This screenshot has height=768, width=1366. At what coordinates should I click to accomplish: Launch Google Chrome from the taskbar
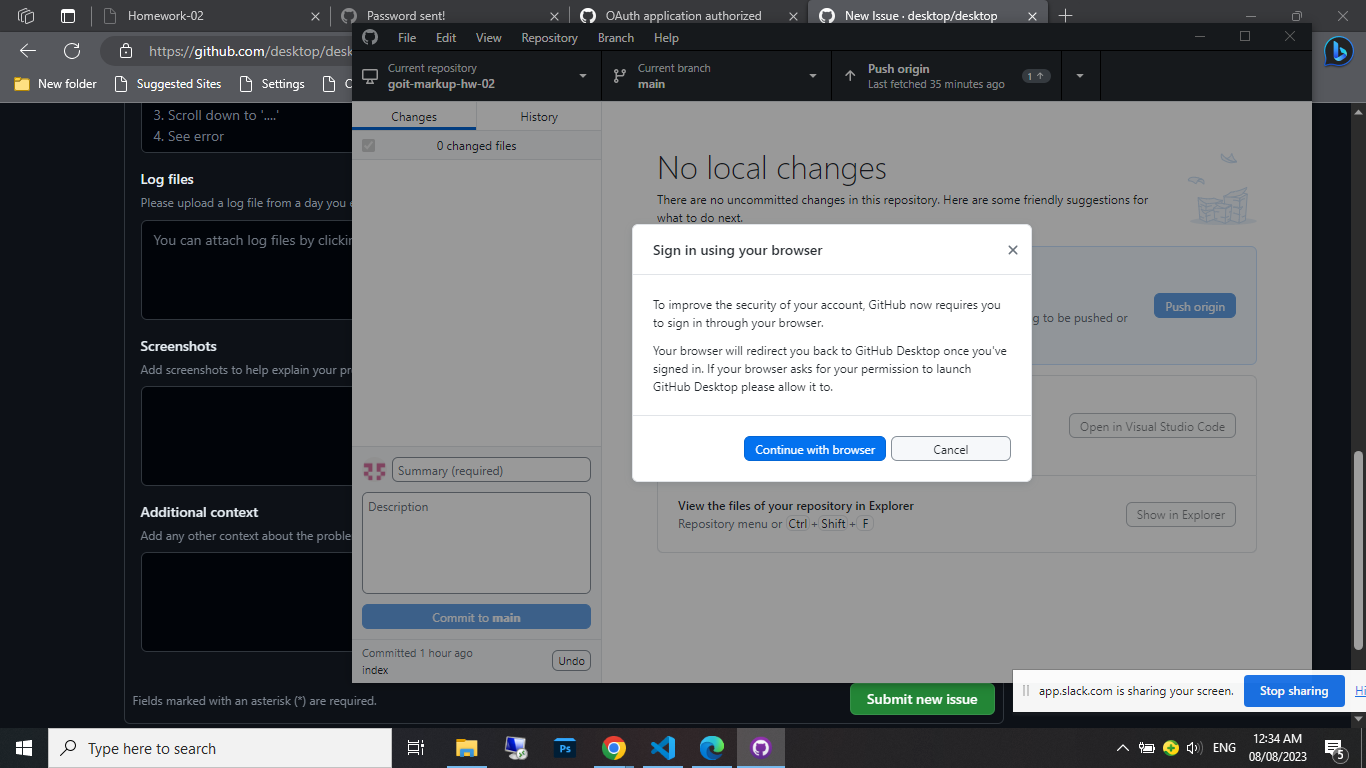[x=613, y=747]
